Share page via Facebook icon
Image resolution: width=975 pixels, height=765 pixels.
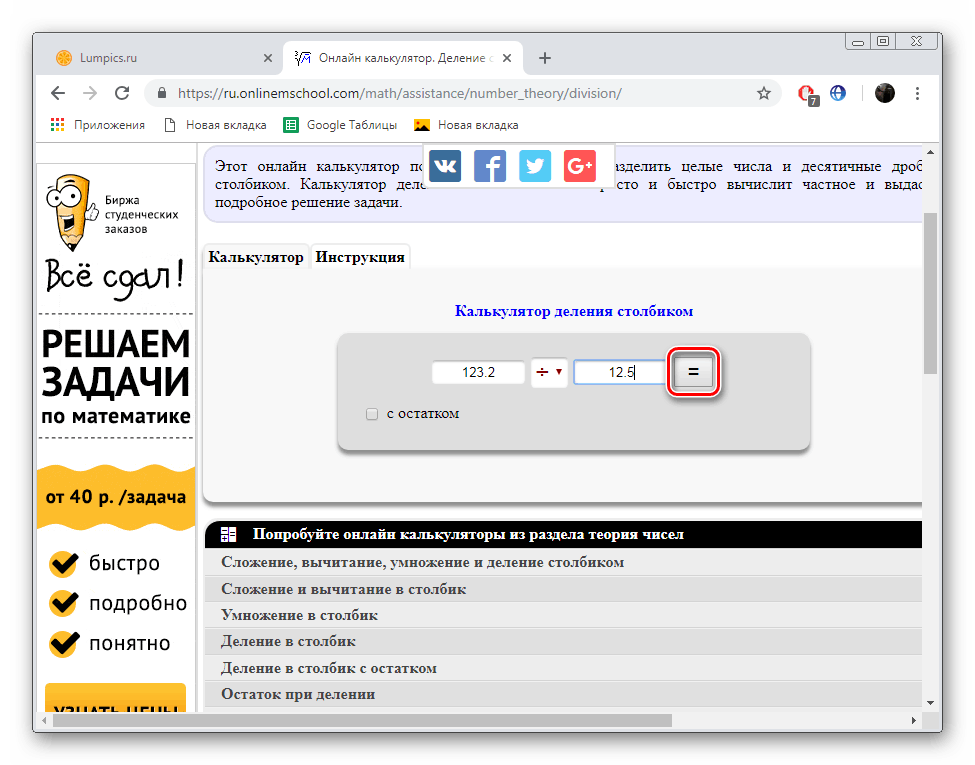[x=490, y=166]
